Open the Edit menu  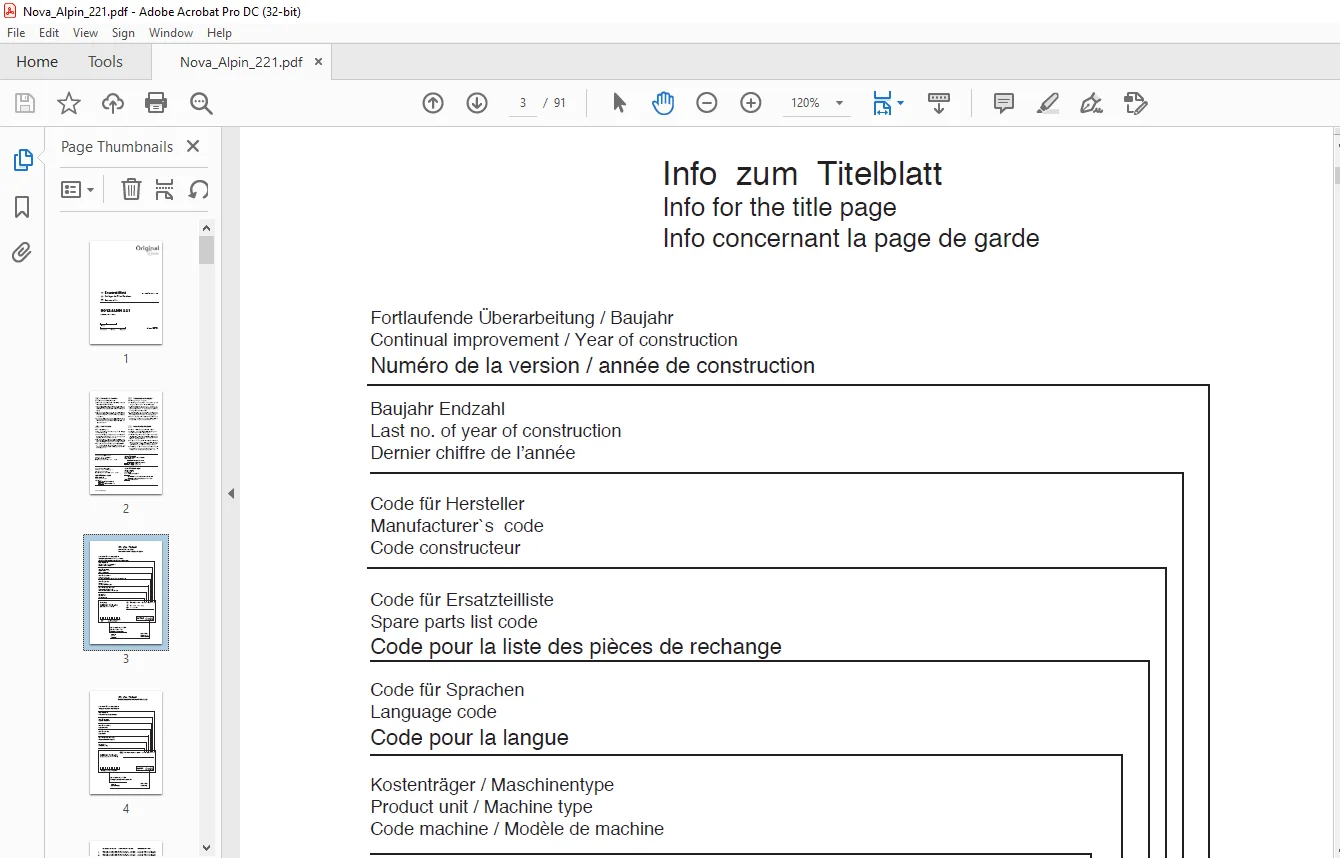coord(49,33)
